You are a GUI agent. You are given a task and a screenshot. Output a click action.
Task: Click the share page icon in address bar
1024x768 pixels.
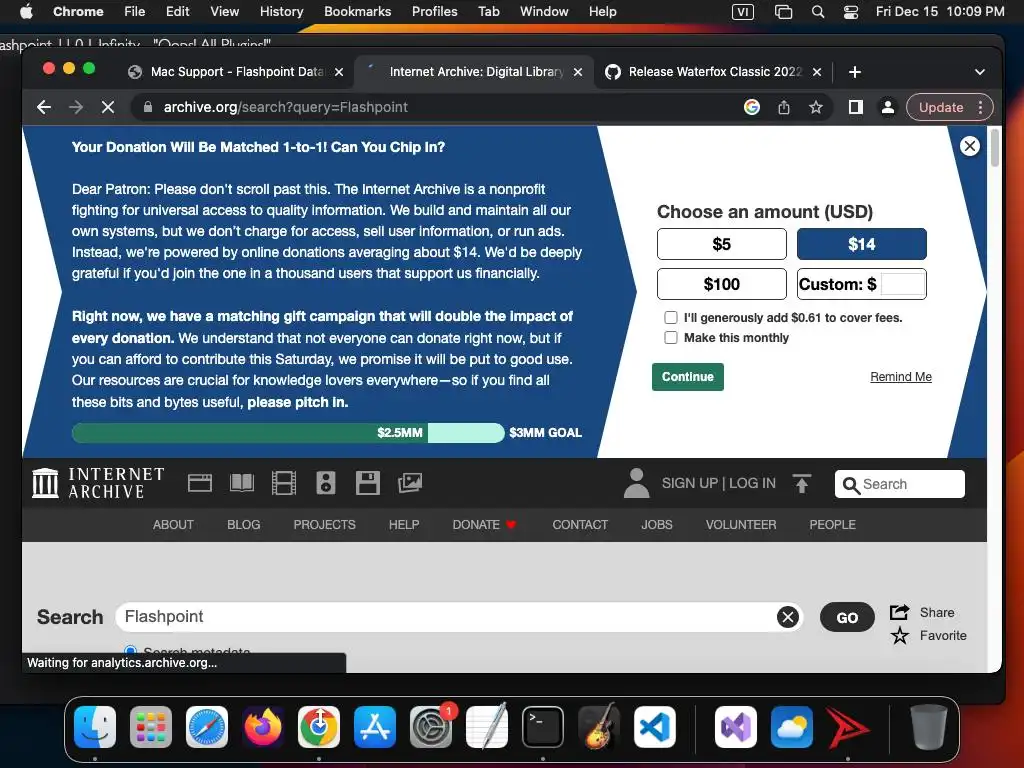784,107
